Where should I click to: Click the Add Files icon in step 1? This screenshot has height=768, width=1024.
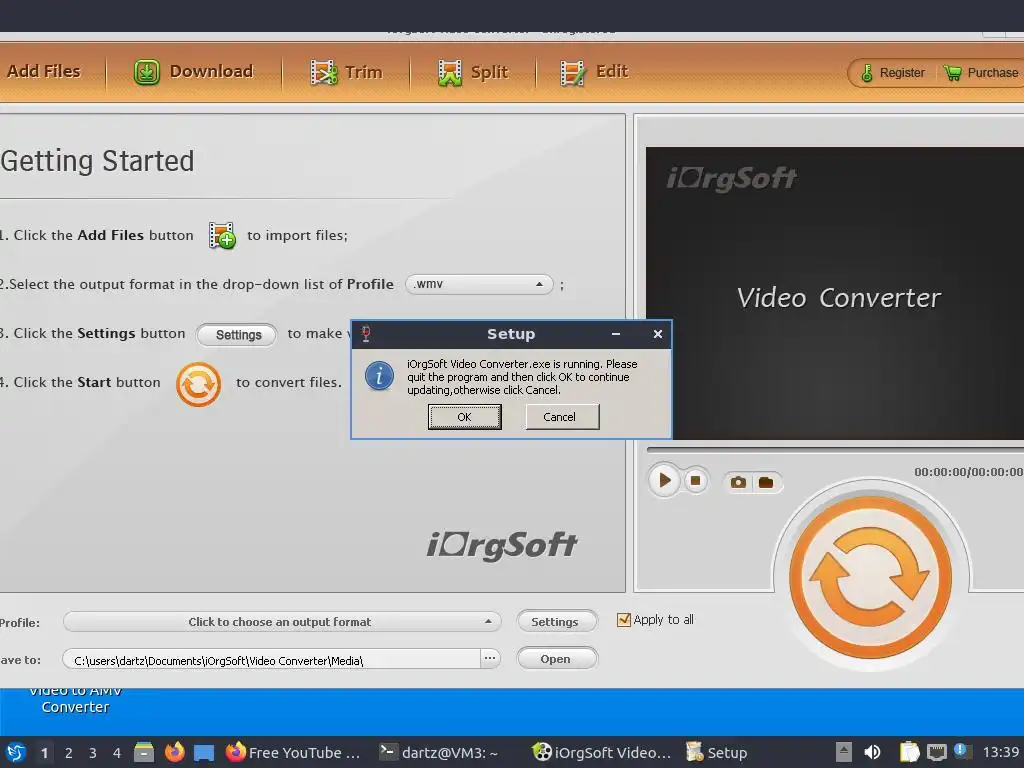[222, 235]
